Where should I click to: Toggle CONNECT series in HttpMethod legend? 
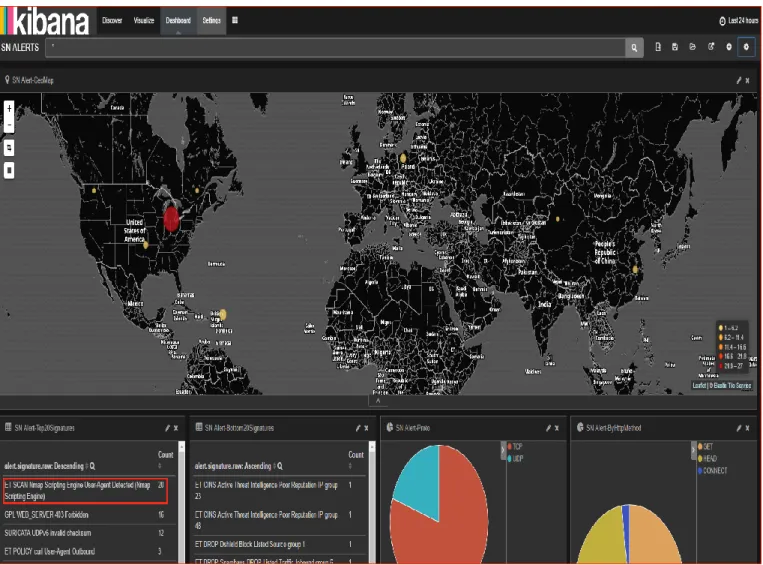pos(712,471)
